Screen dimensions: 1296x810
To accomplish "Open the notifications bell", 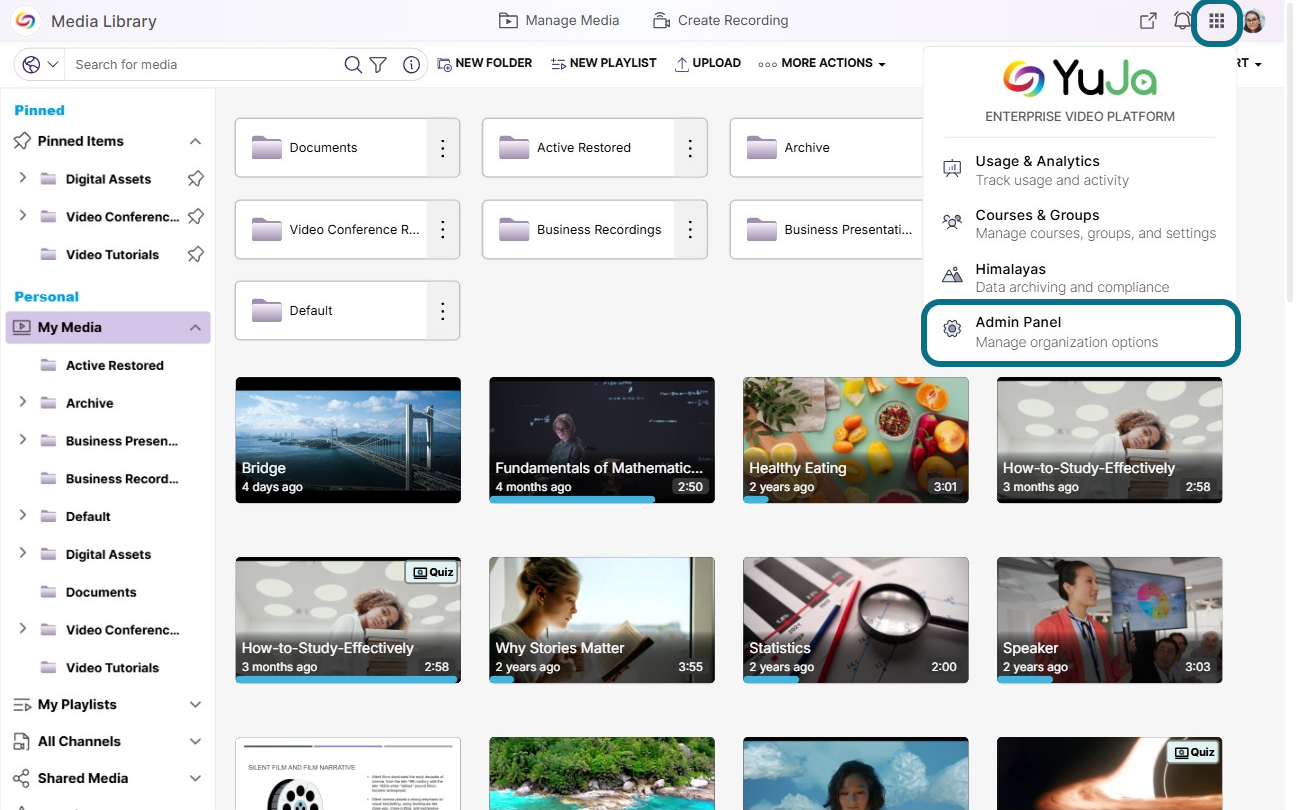I will pos(1183,21).
